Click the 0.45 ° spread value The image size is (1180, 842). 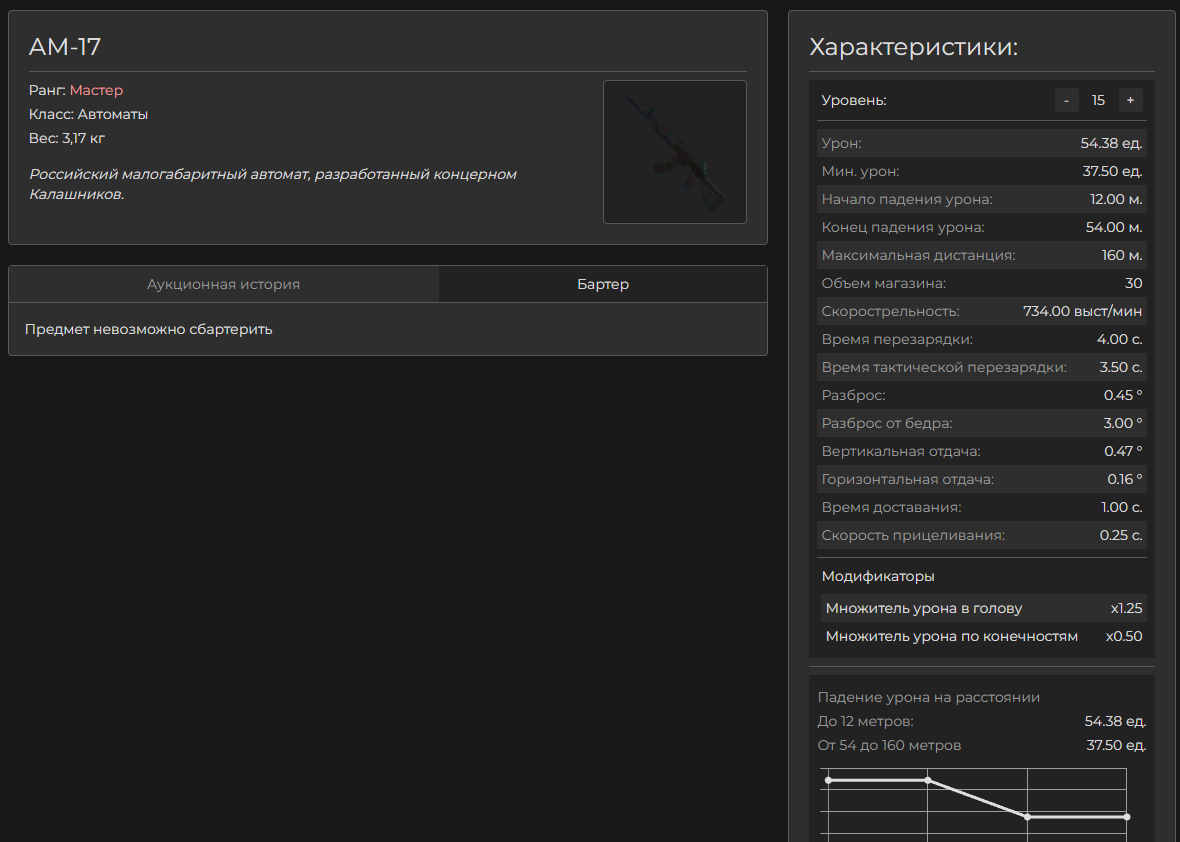coord(1123,395)
